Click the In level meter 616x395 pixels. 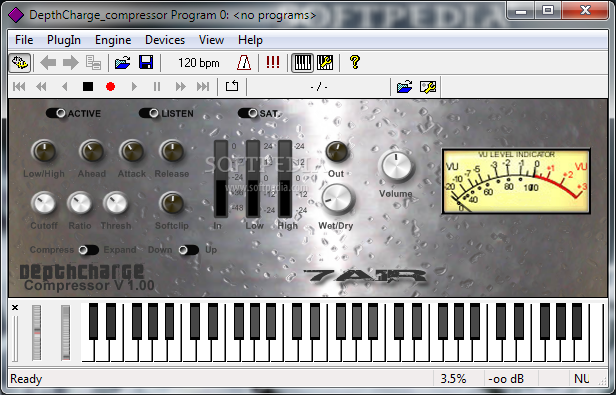[x=221, y=178]
